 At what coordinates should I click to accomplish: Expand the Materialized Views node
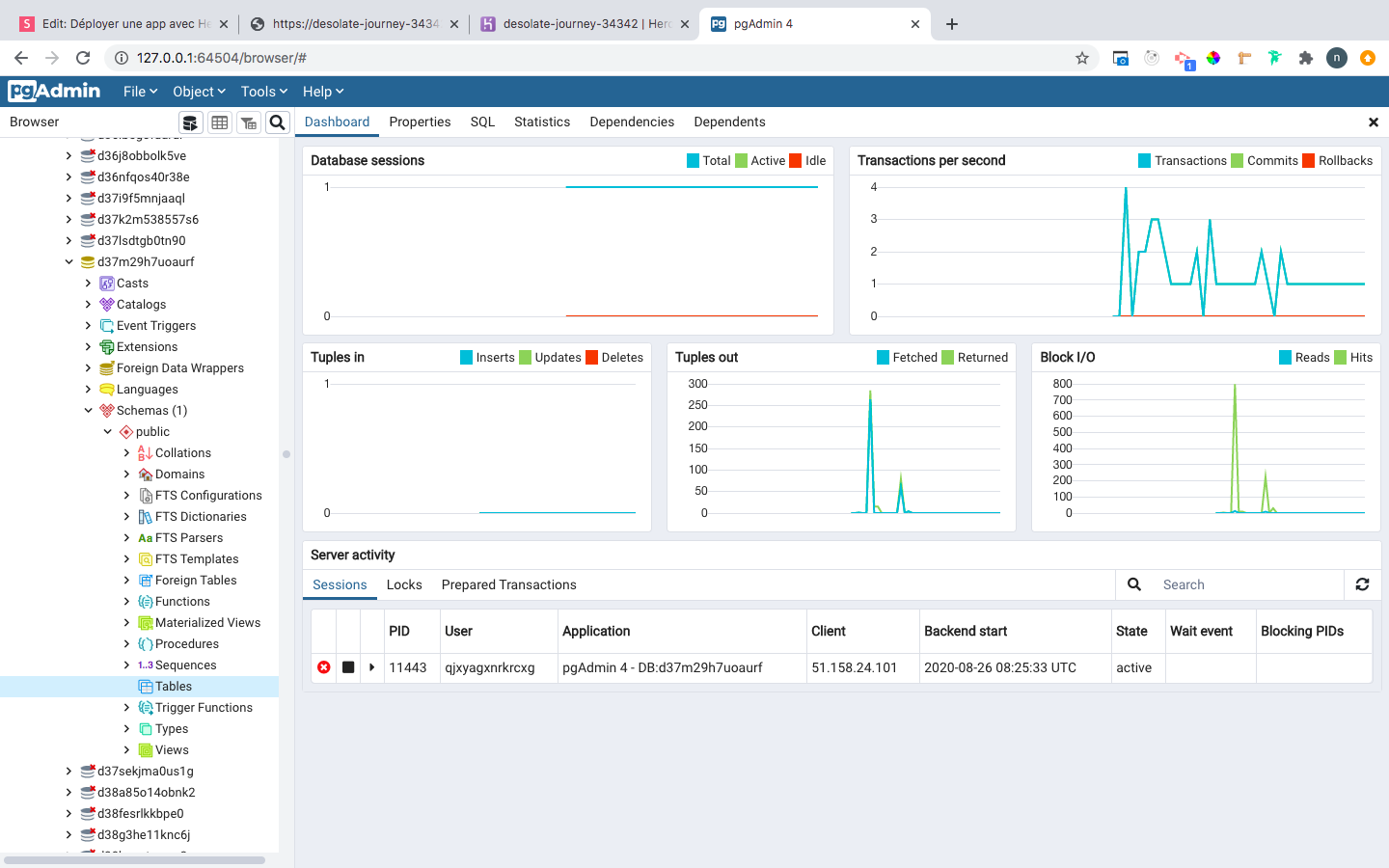click(126, 623)
